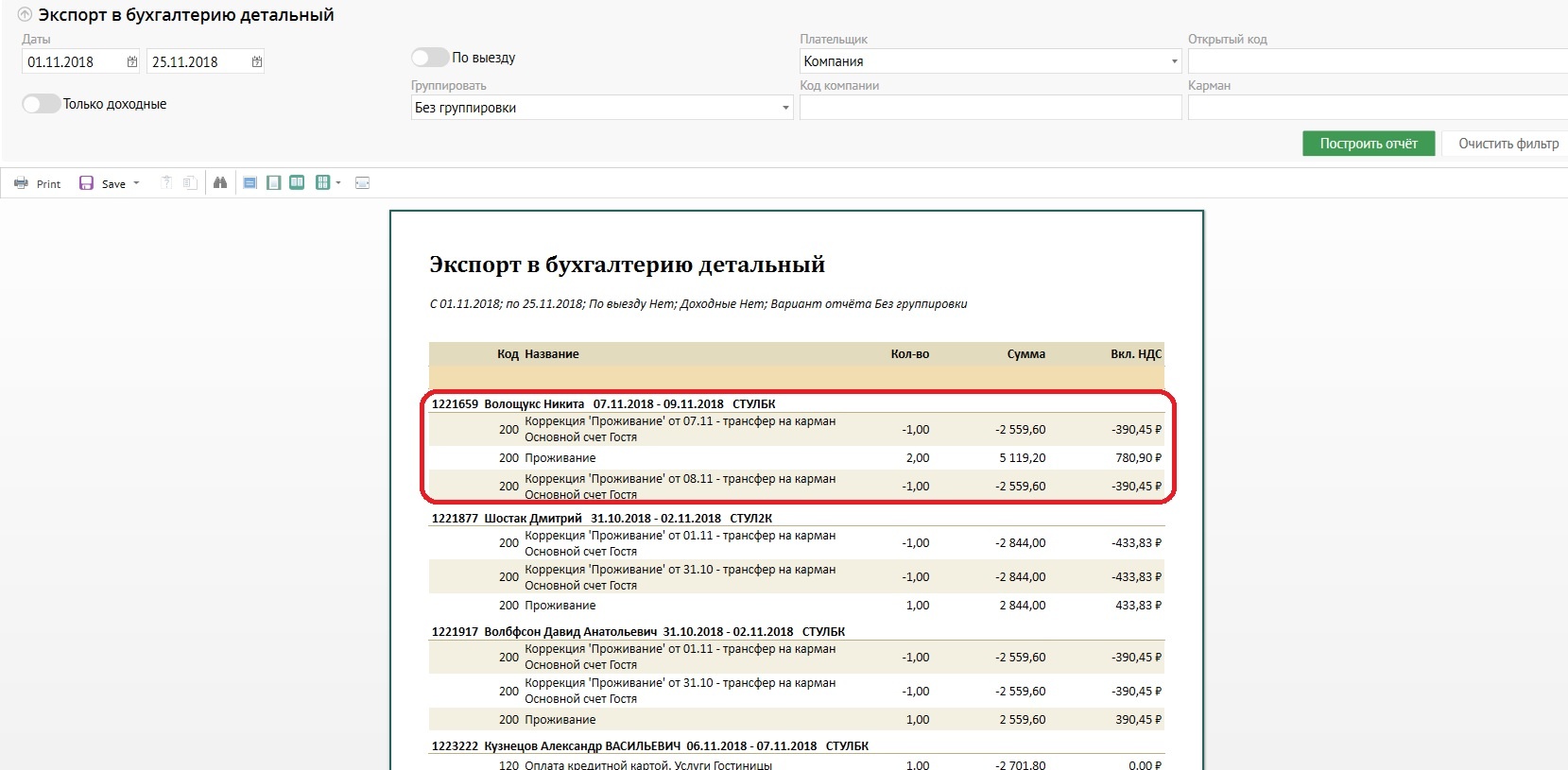Turn on the 'Только доходные' switch
This screenshot has height=770, width=1568.
click(42, 104)
